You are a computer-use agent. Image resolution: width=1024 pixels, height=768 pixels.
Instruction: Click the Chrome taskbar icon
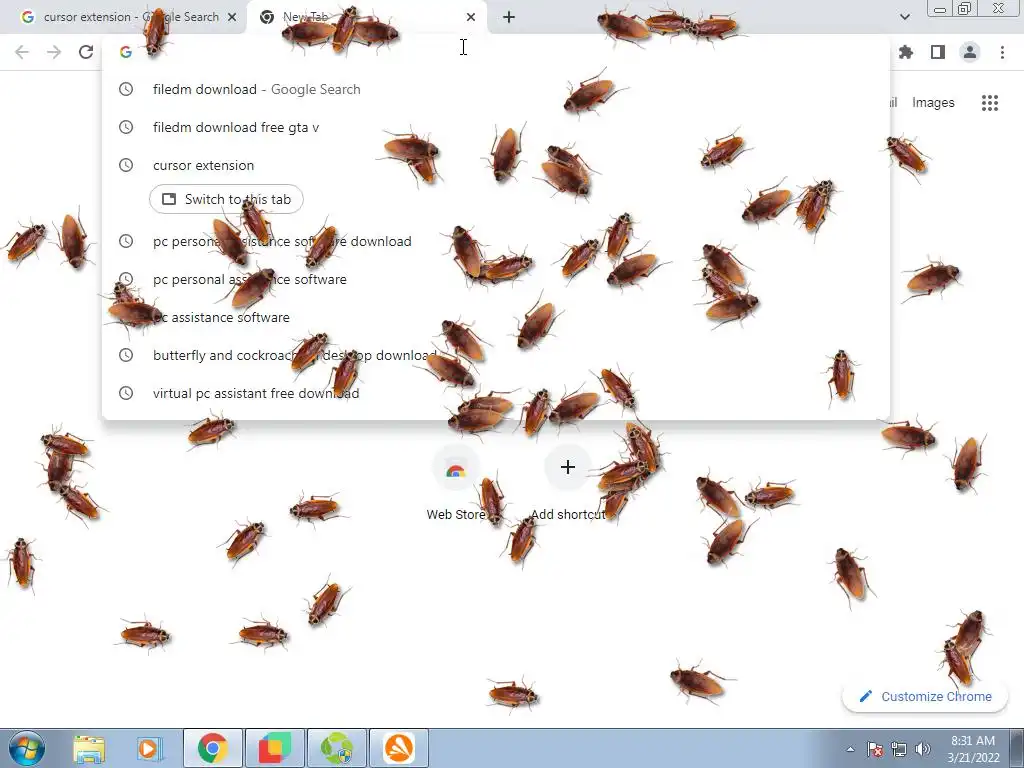coord(213,748)
